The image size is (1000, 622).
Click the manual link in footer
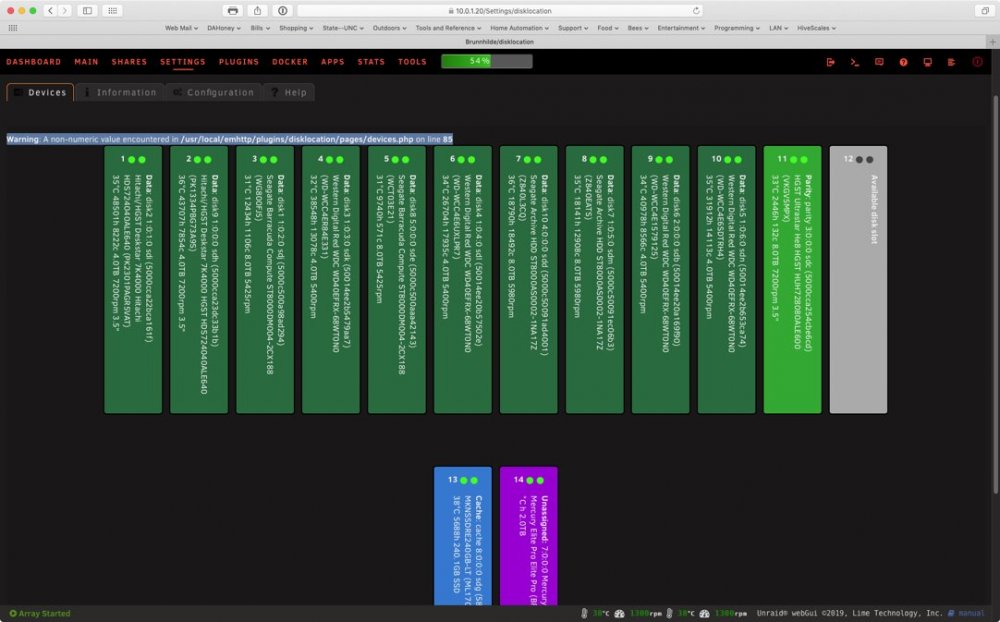[x=971, y=613]
